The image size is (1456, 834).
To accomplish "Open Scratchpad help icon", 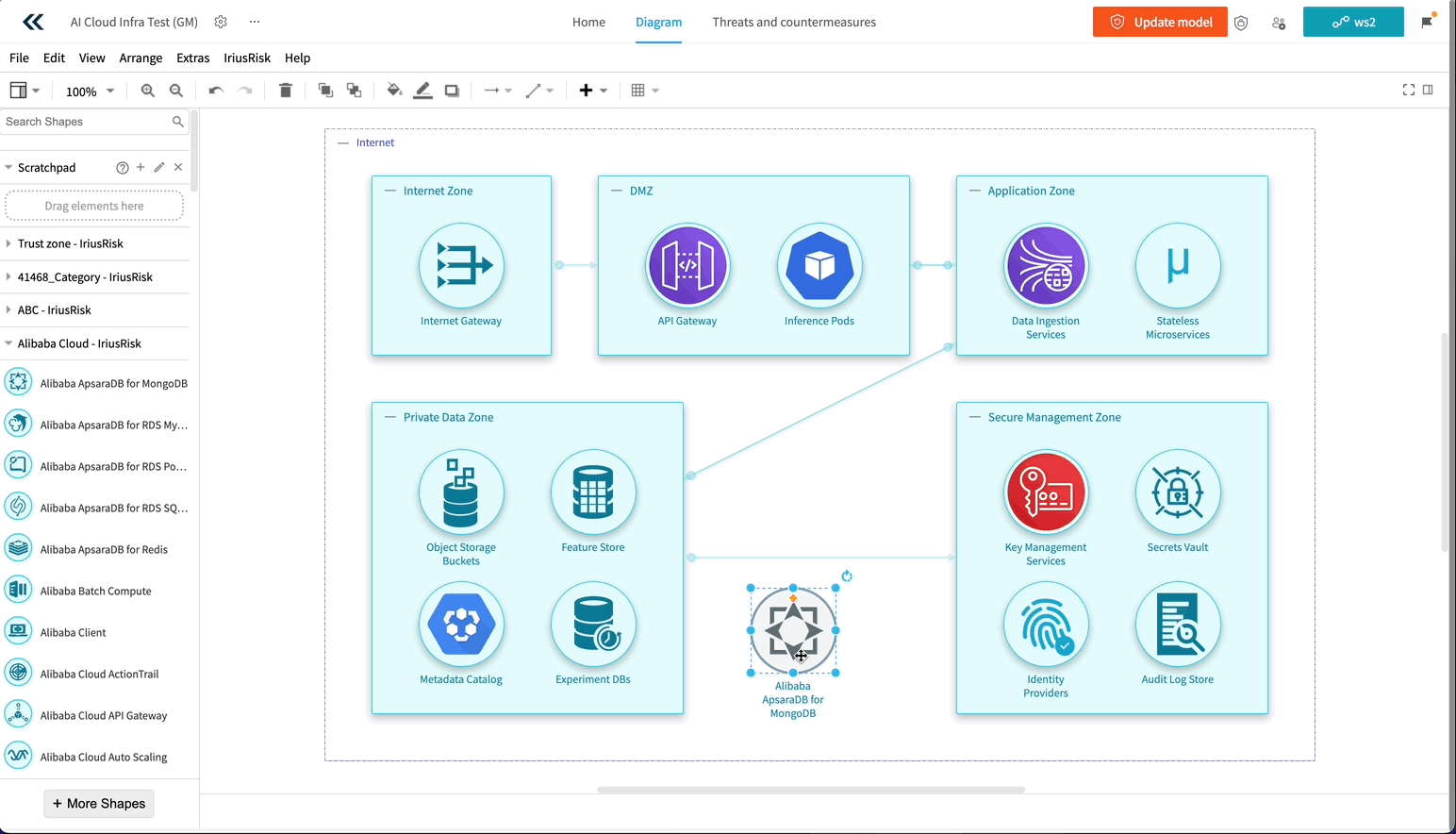I will (123, 168).
